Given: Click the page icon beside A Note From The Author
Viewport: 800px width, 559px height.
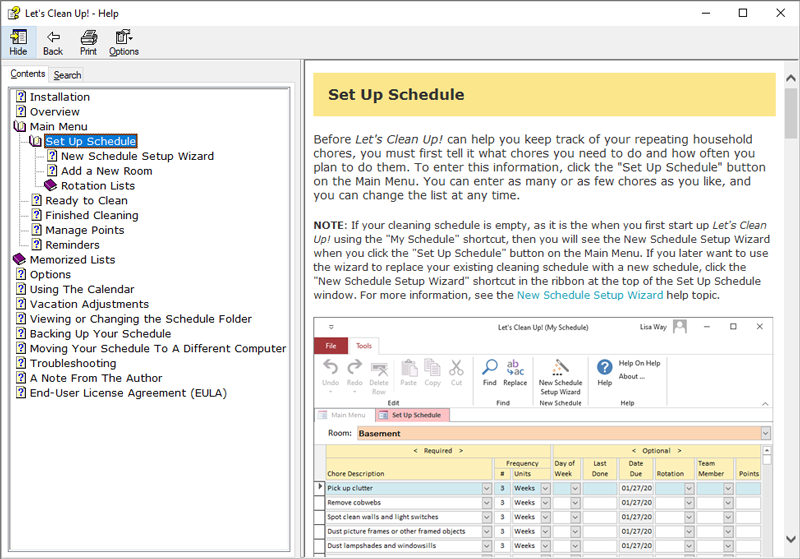Looking at the screenshot, I should point(21,377).
